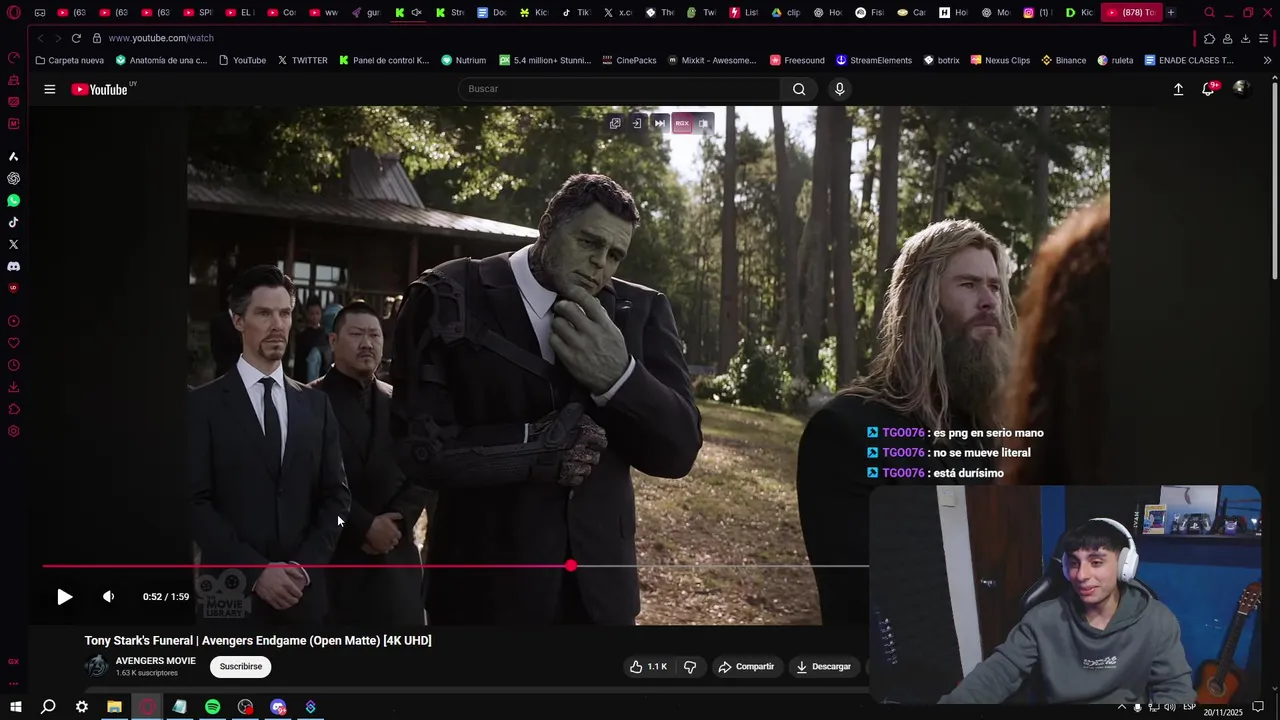Open the Carpeta nueva bookmark folder
Image resolution: width=1280 pixels, height=720 pixels.
click(x=69, y=60)
